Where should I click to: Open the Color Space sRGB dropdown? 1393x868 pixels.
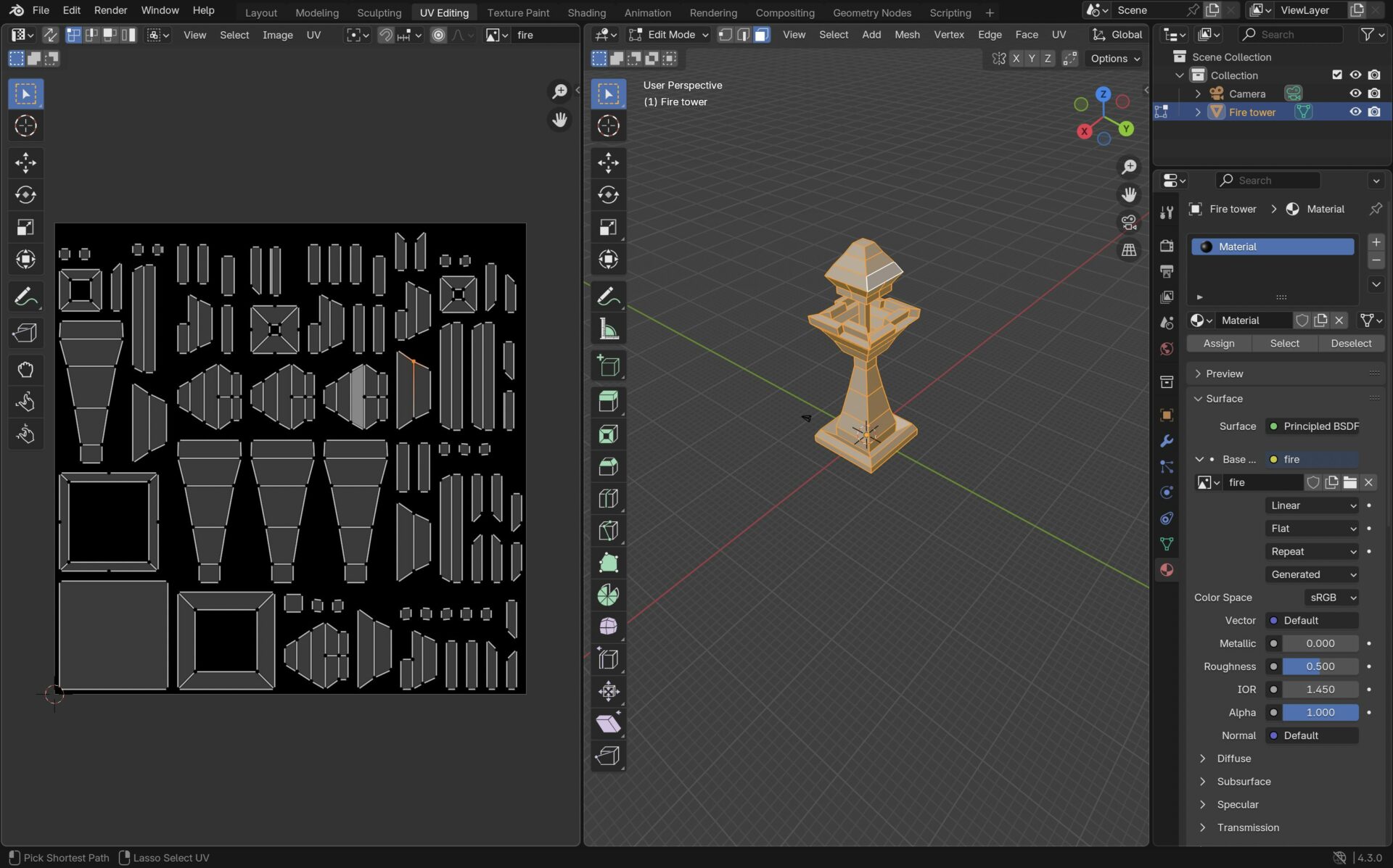[x=1332, y=598]
